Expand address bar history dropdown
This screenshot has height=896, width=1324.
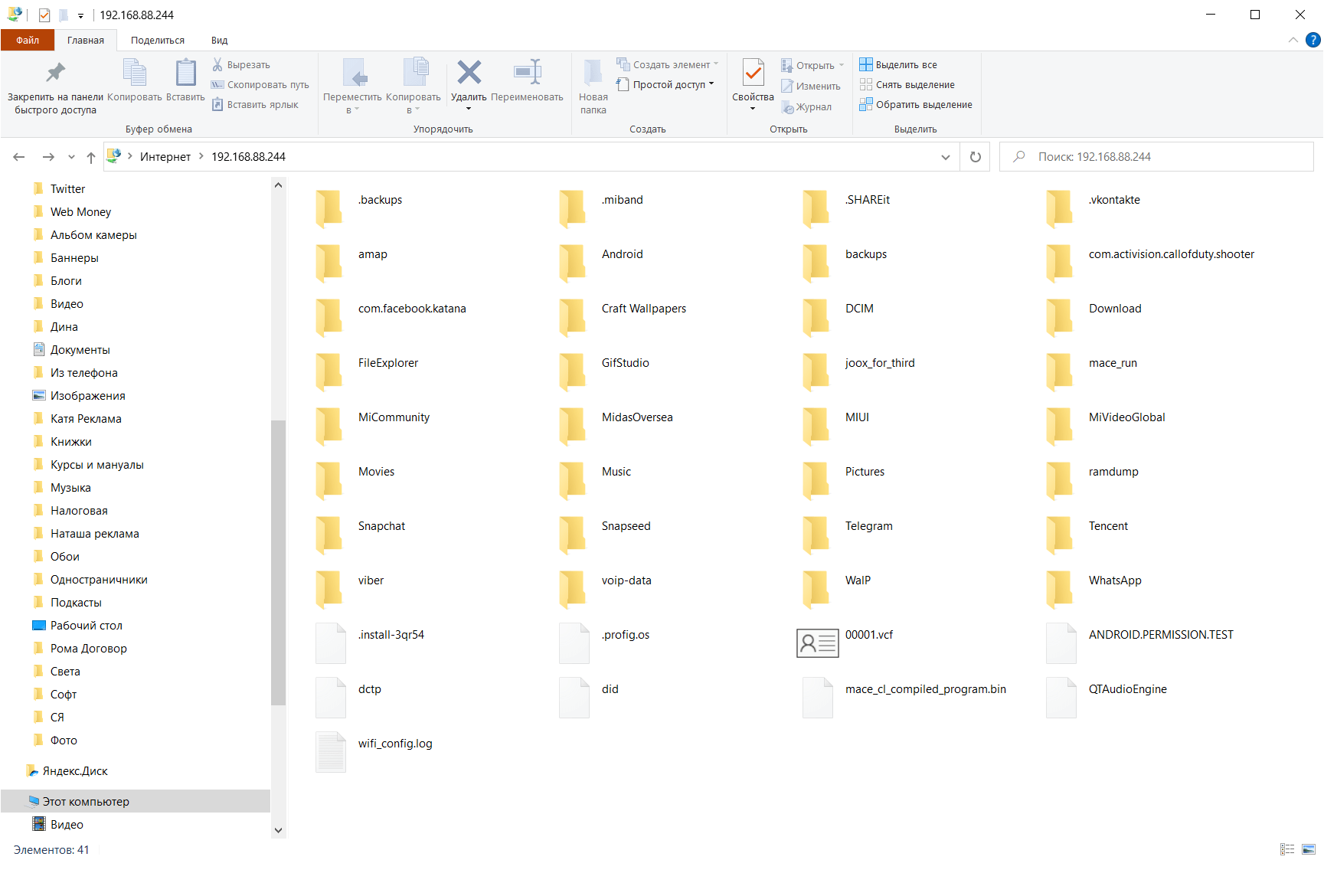tap(945, 157)
